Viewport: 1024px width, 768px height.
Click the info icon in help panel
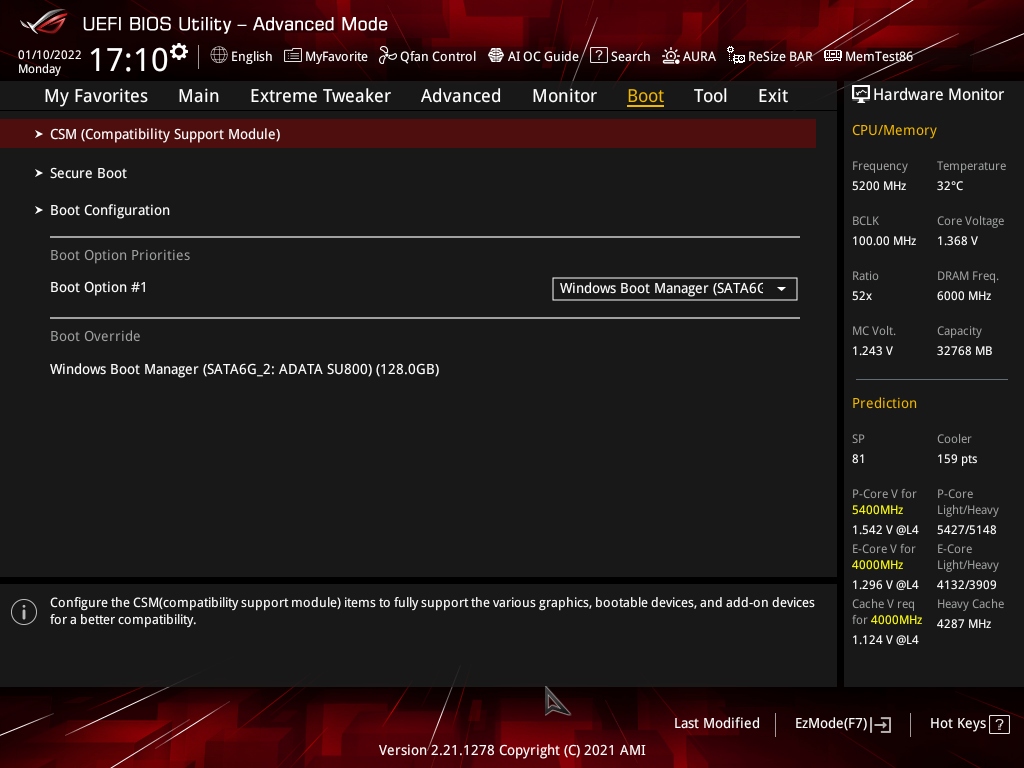(x=24, y=612)
